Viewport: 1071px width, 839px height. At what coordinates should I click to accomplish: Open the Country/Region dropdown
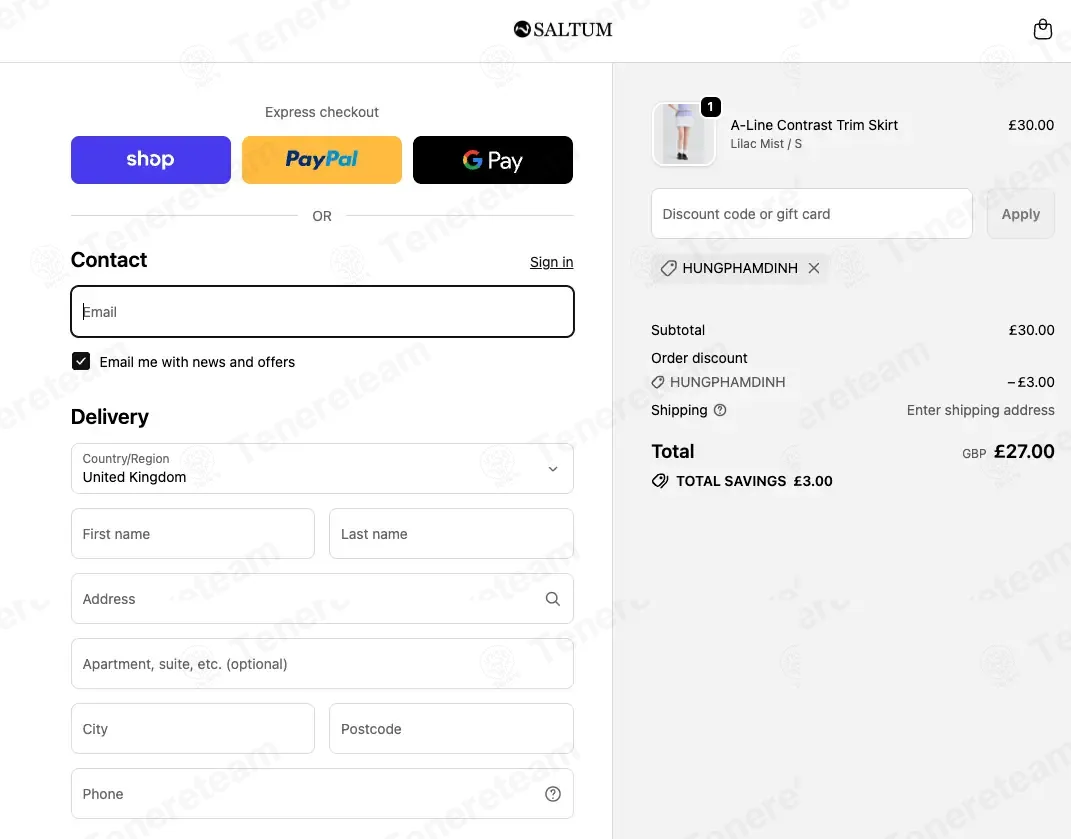pyautogui.click(x=322, y=469)
